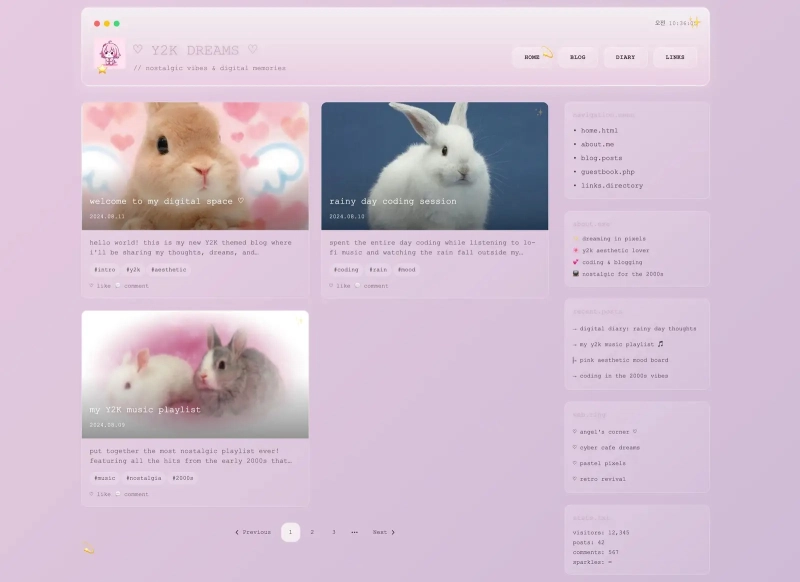The height and width of the screenshot is (582, 800).
Task: Open the DIARY nav tab
Action: 625,57
